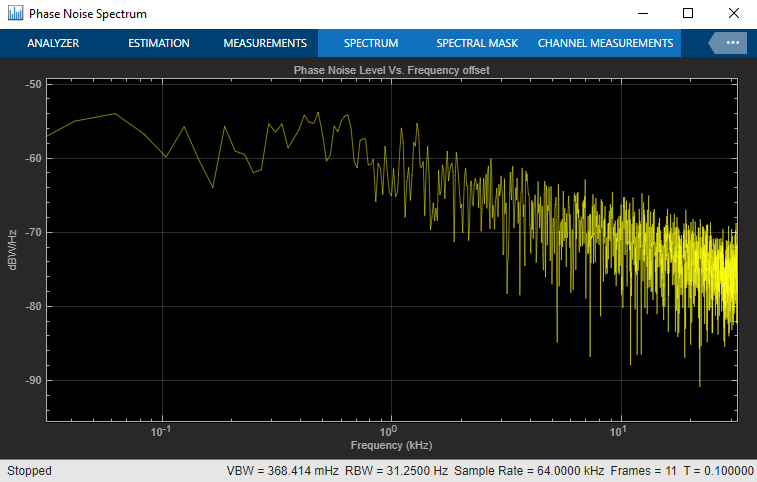Viewport: 757px width, 482px height.
Task: Click the T = 0.100000 time readout
Action: (718, 471)
